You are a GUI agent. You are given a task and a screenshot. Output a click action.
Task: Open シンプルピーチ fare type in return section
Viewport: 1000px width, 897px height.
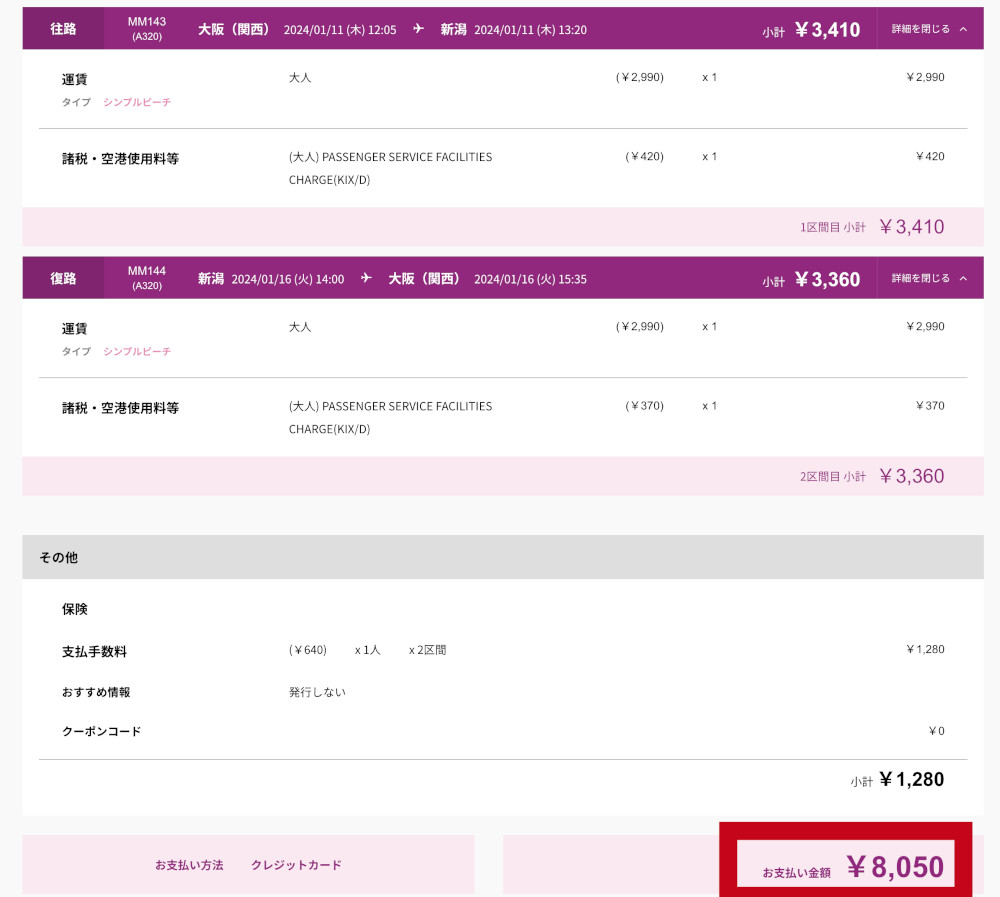[x=137, y=351]
